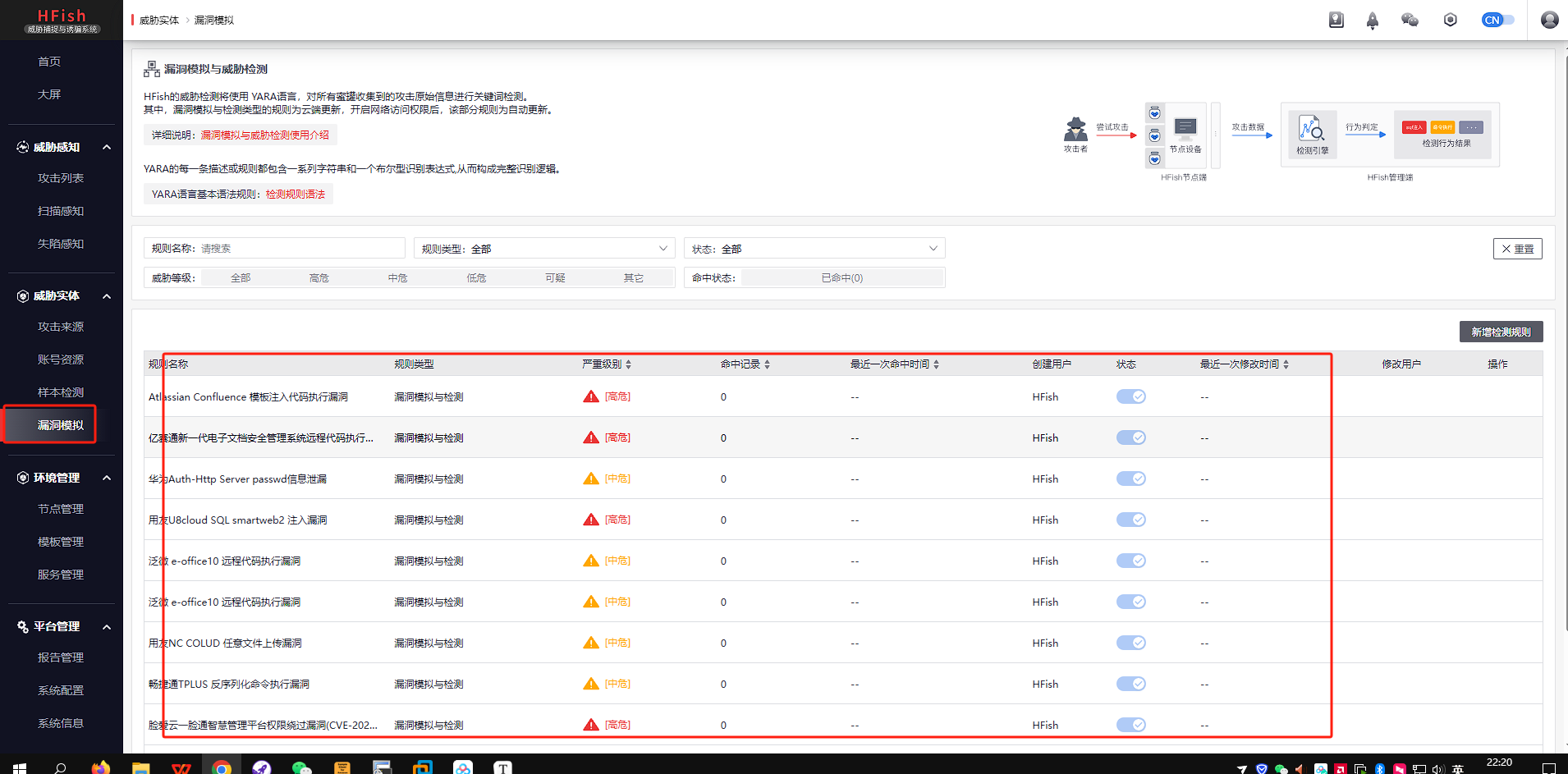
Task: Disable the Atlassian Confluence rule status switch
Action: 1130,396
